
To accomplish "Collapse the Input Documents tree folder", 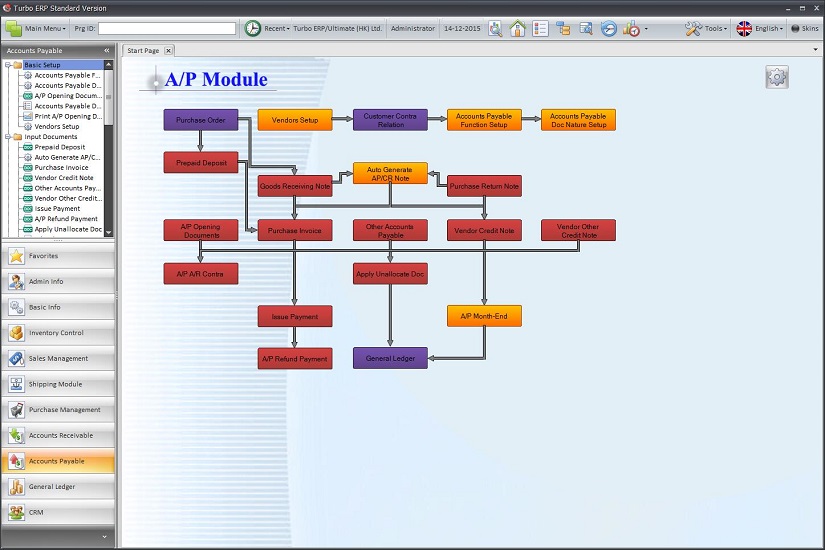I will pyautogui.click(x=7, y=137).
